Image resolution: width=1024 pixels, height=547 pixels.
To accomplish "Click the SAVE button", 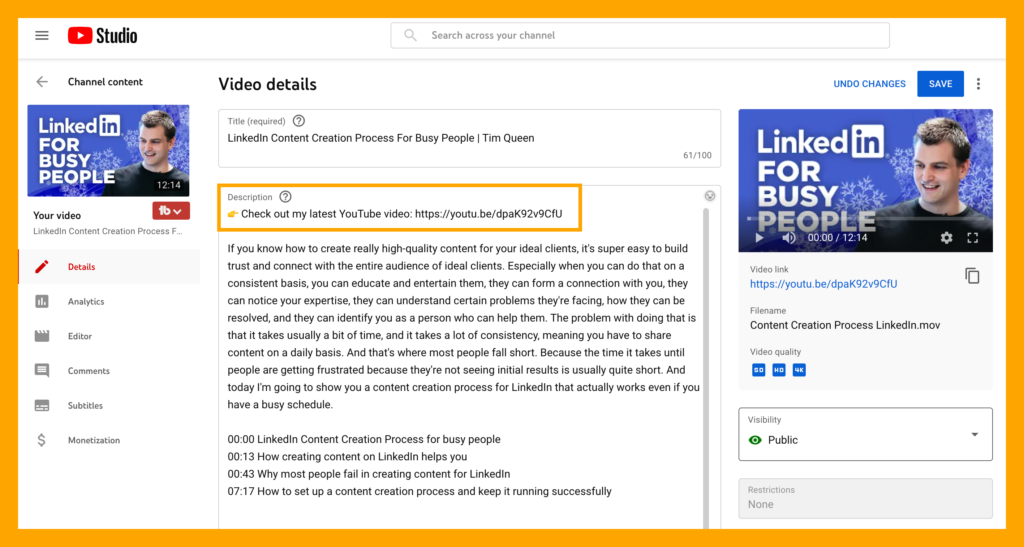I will [x=940, y=84].
